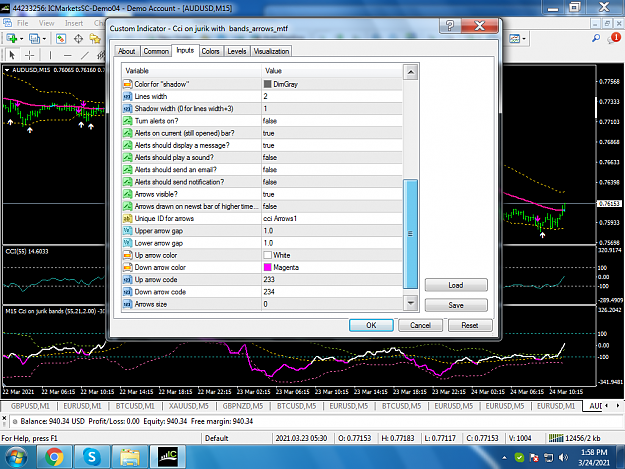Viewport: 625px width, 469px height.
Task: Select the cursor arrow tool
Action: pos(12,55)
